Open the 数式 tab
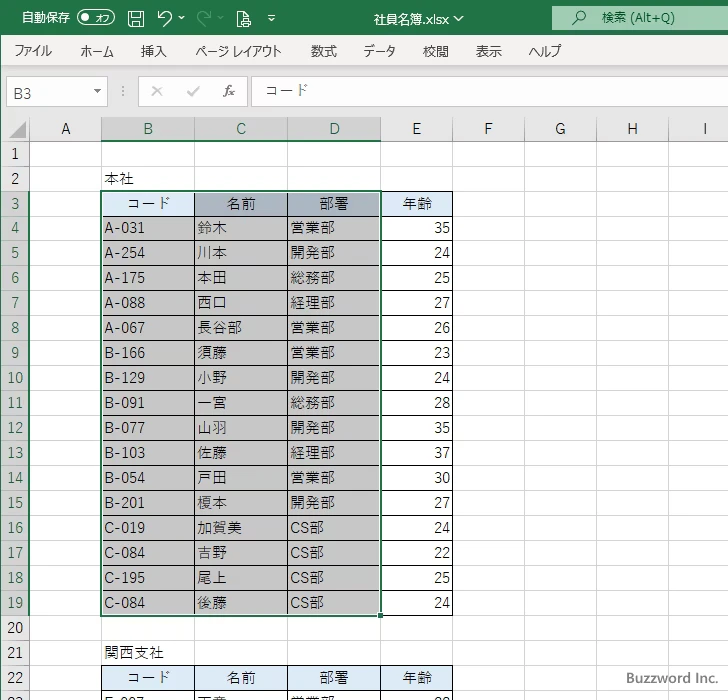Viewport: 728px width, 700px height. click(x=324, y=51)
